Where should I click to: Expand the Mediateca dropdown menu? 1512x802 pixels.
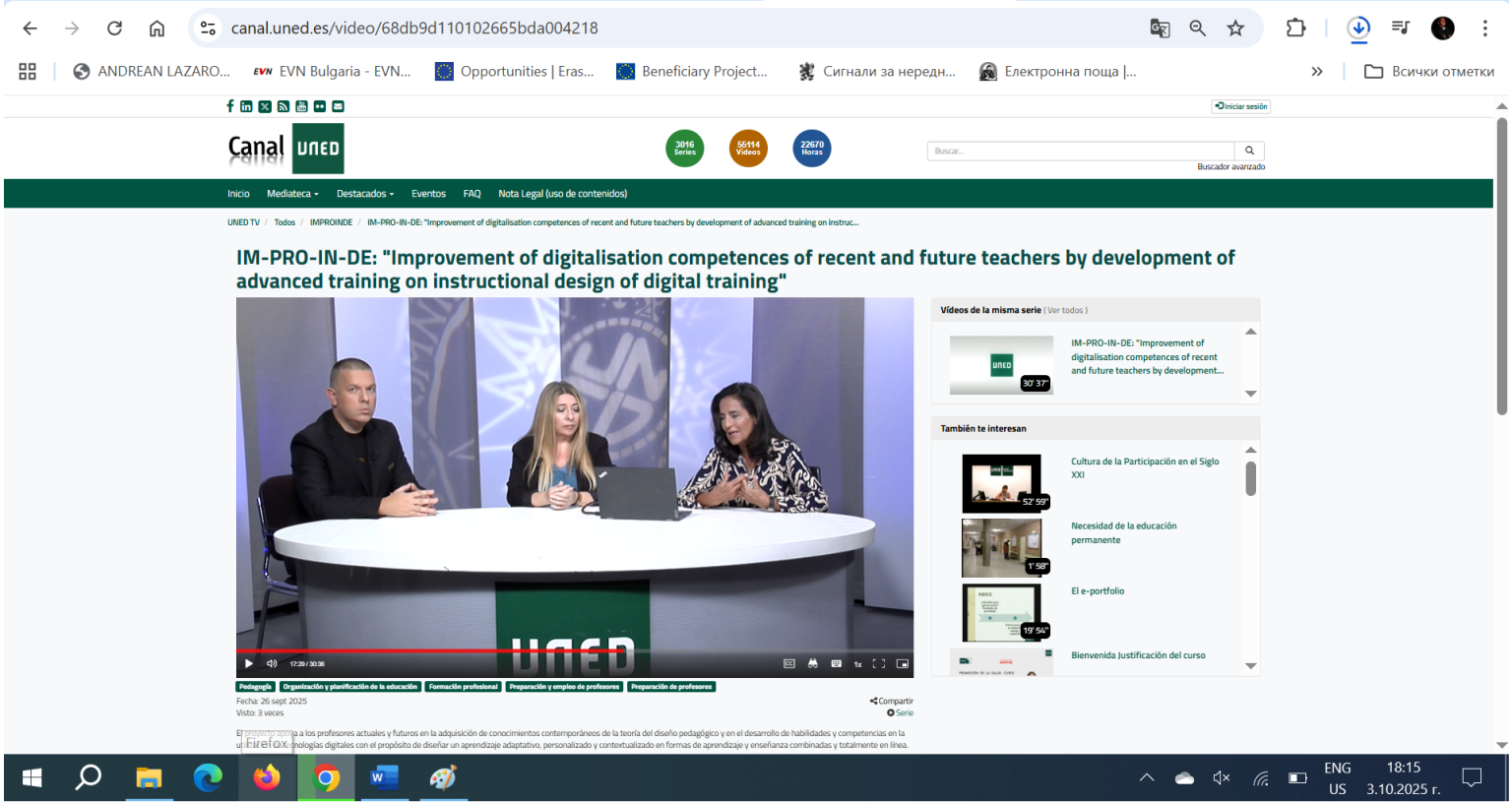click(x=292, y=194)
